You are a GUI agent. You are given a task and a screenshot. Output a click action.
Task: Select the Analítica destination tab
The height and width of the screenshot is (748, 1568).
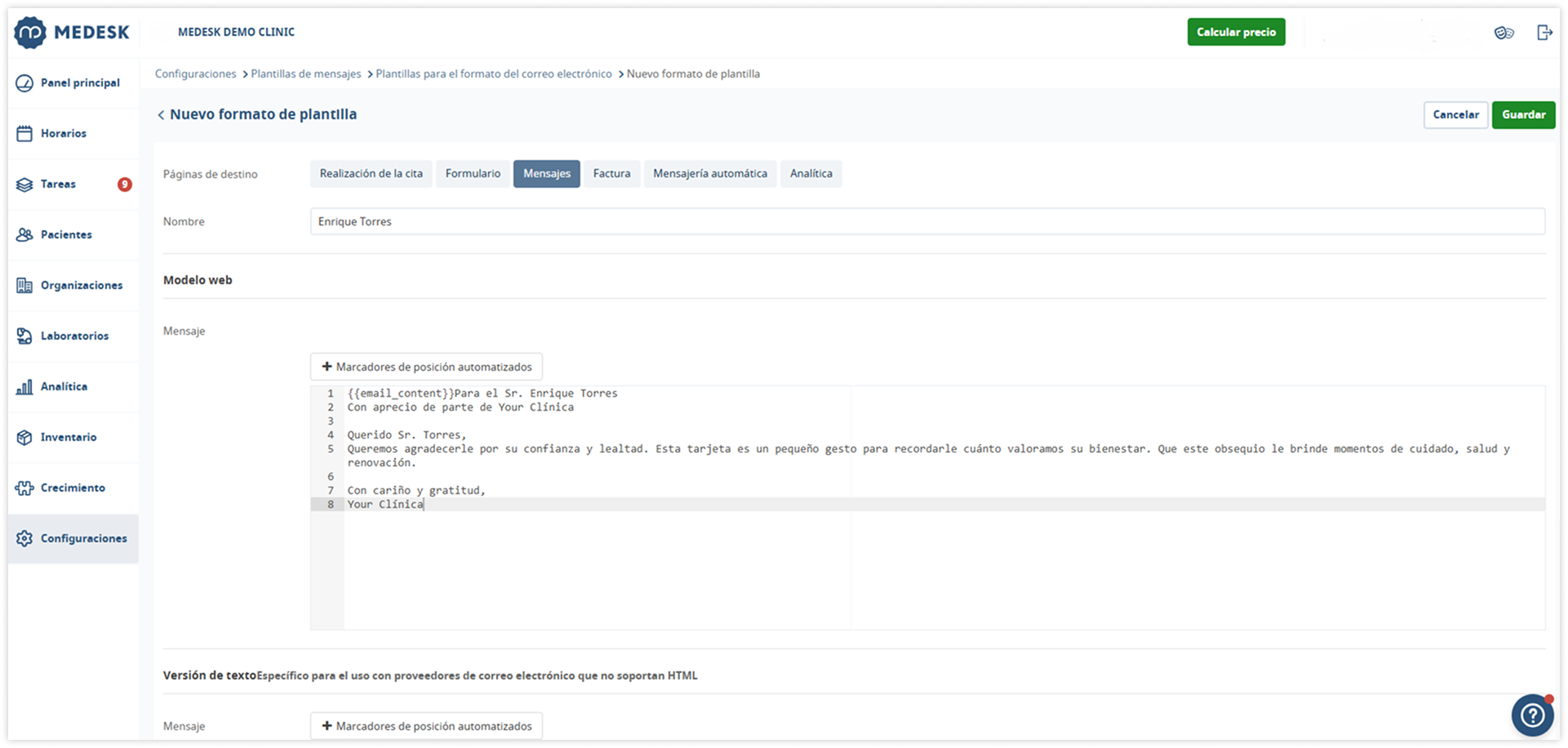[811, 174]
